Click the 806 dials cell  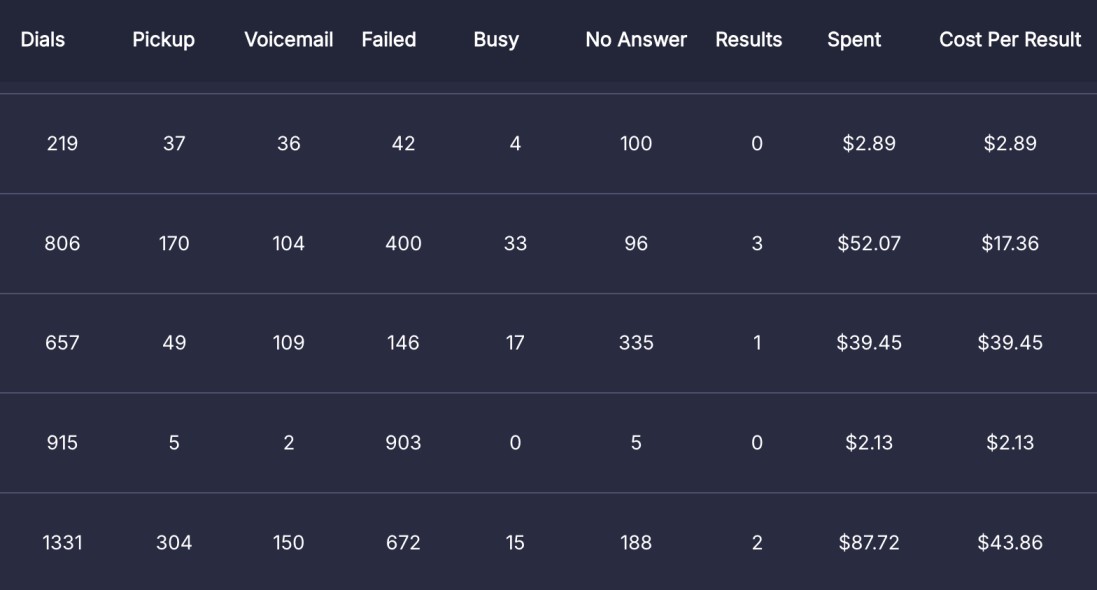tap(62, 243)
